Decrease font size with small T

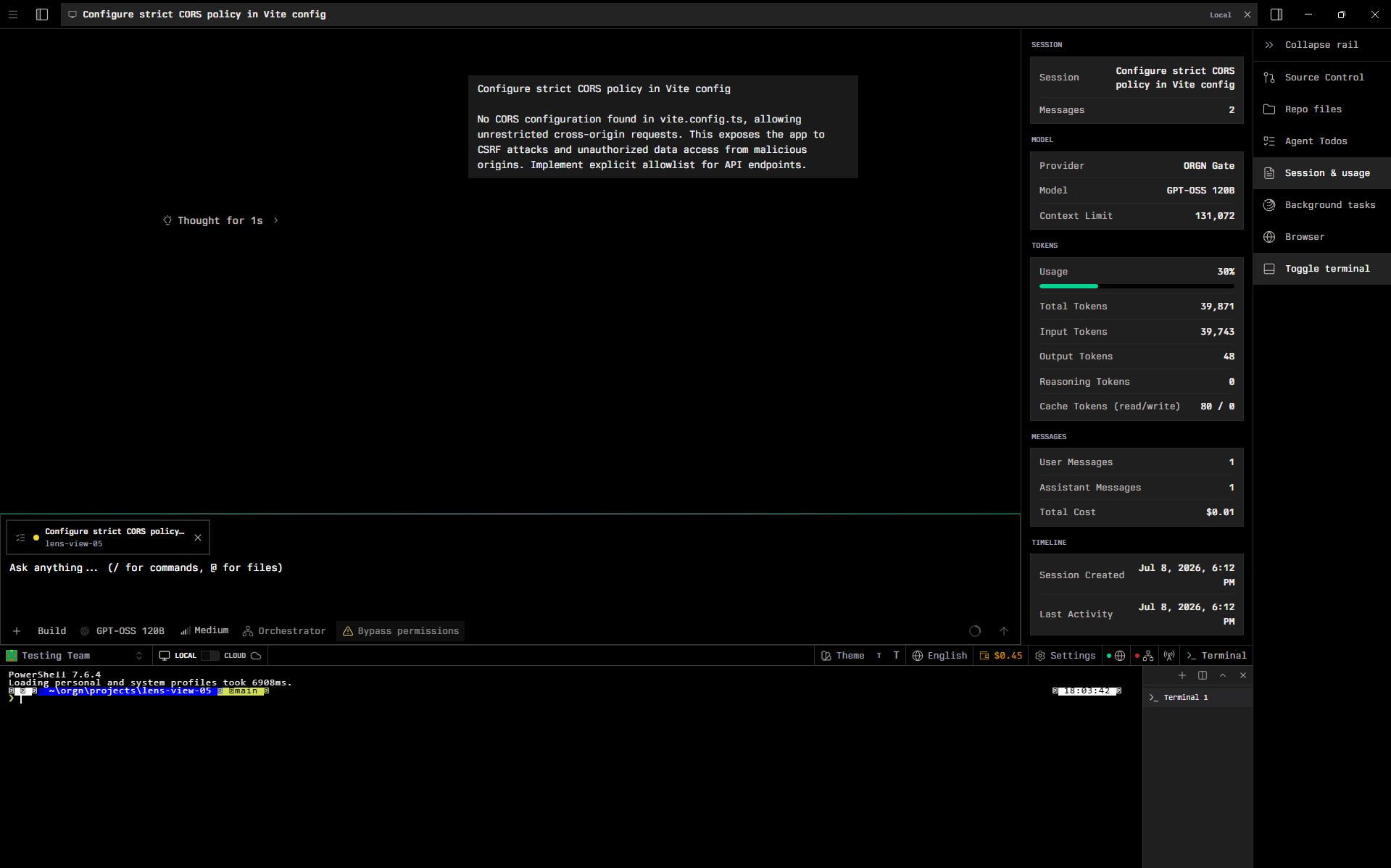click(879, 656)
